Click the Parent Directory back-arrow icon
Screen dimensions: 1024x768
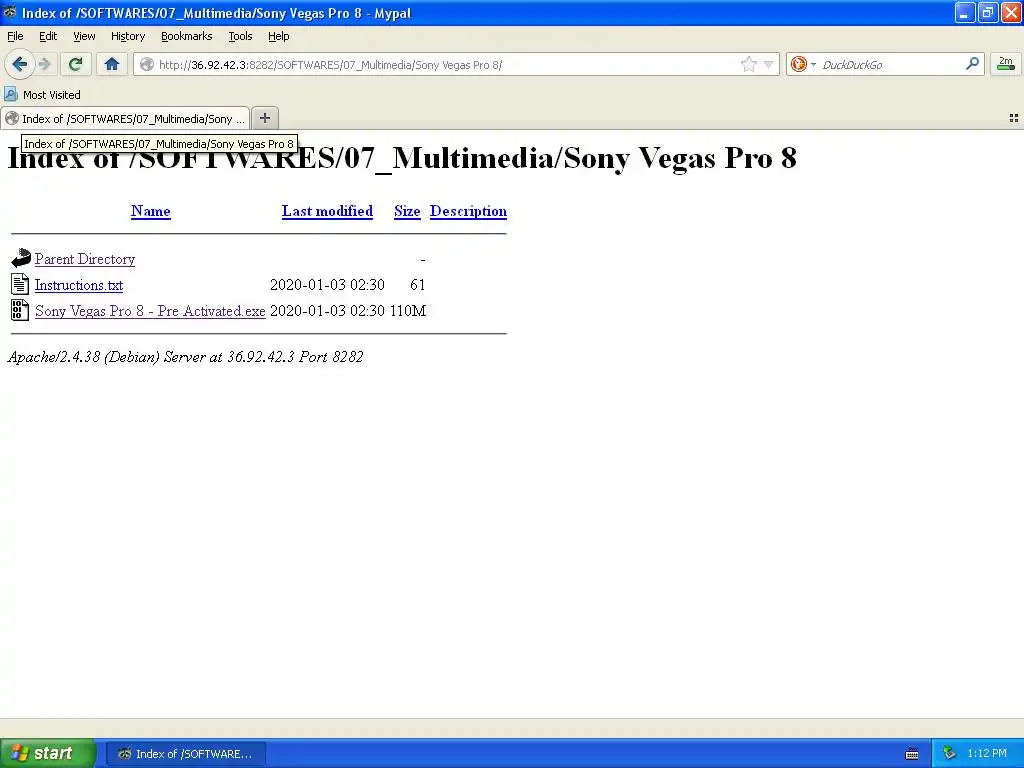click(x=21, y=258)
